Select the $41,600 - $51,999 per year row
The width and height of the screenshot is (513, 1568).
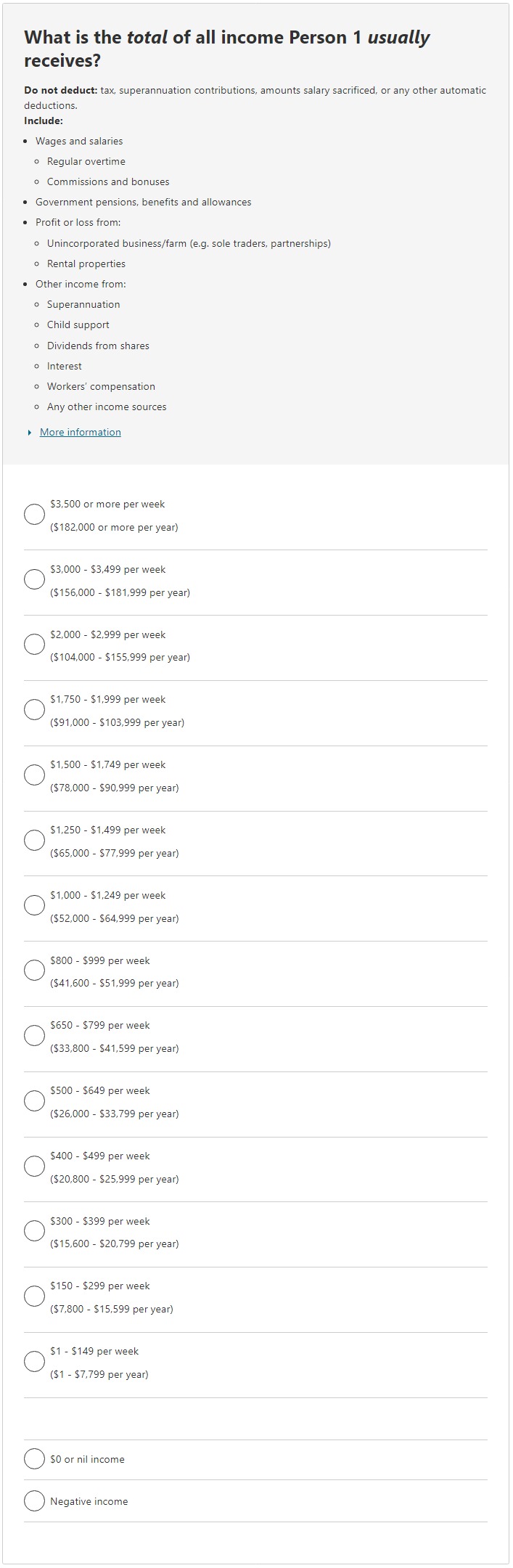click(34, 969)
